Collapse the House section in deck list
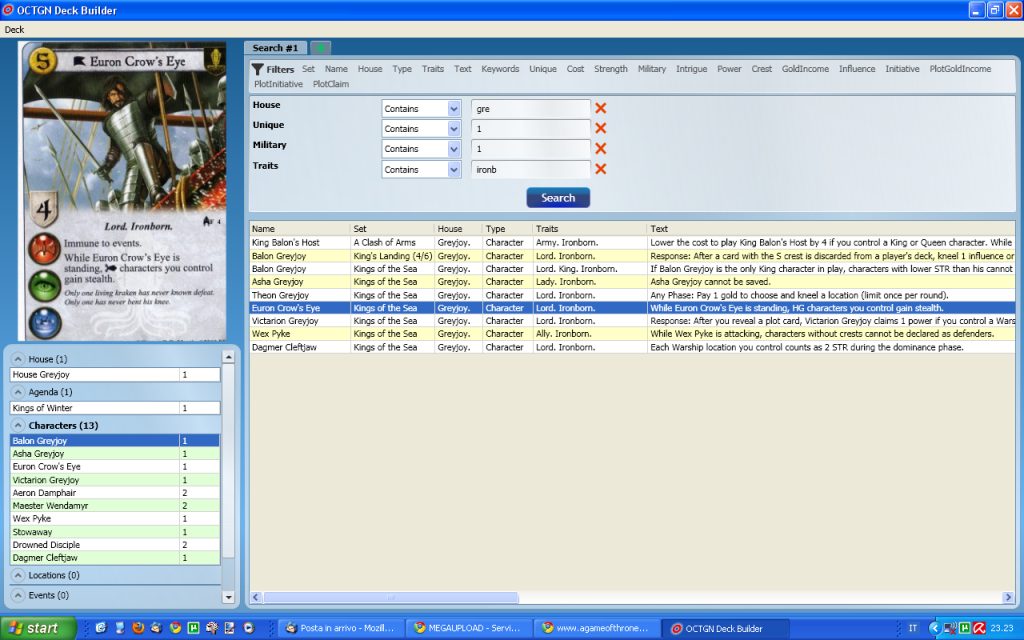Image resolution: width=1024 pixels, height=640 pixels. [17, 359]
